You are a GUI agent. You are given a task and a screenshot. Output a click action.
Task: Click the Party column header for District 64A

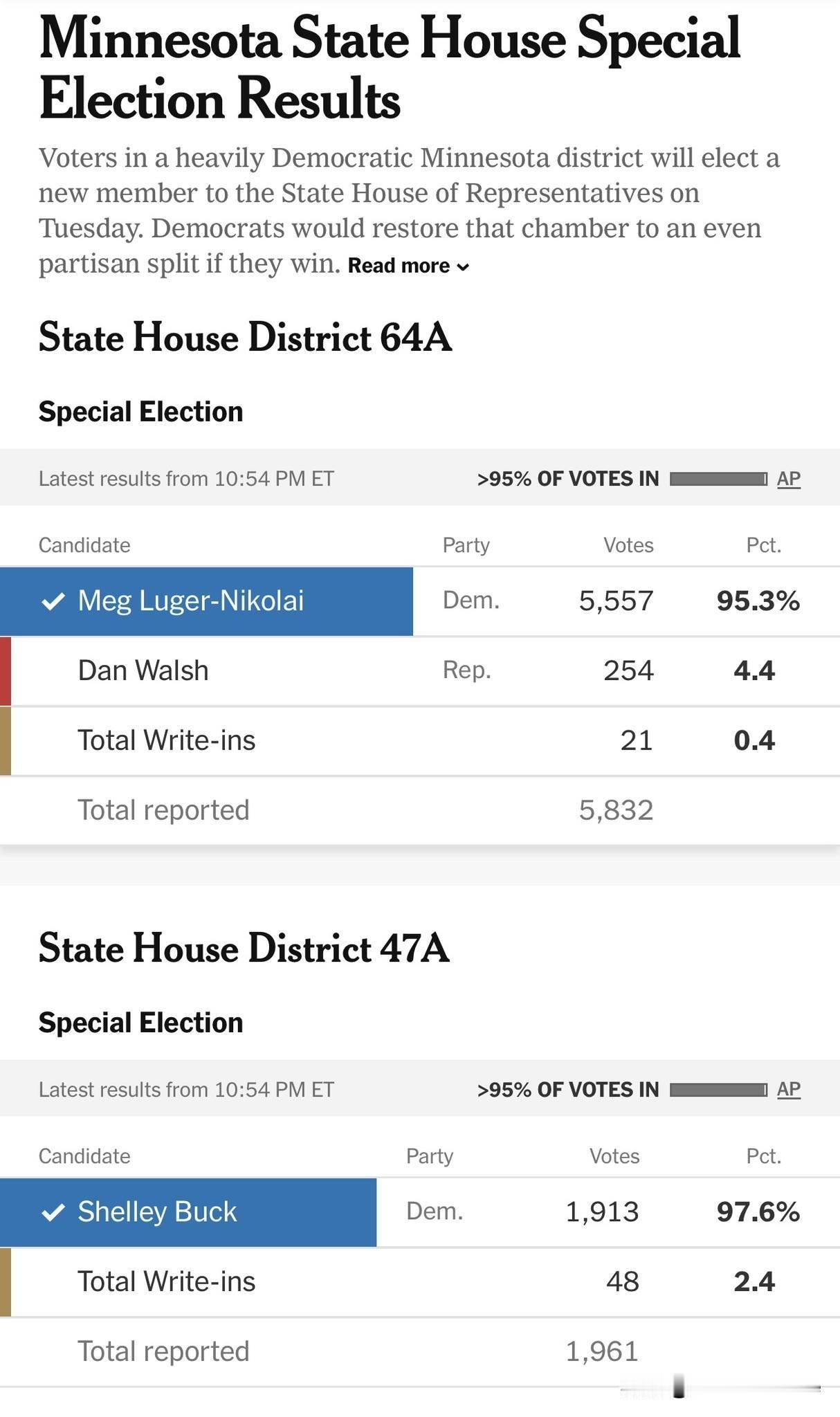466,546
